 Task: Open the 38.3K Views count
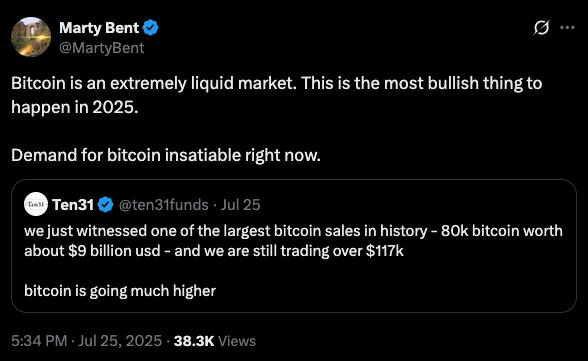[x=214, y=341]
